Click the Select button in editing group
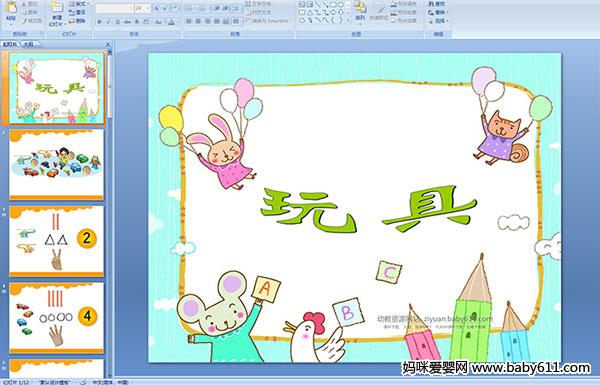The width and height of the screenshot is (600, 385). [437, 21]
